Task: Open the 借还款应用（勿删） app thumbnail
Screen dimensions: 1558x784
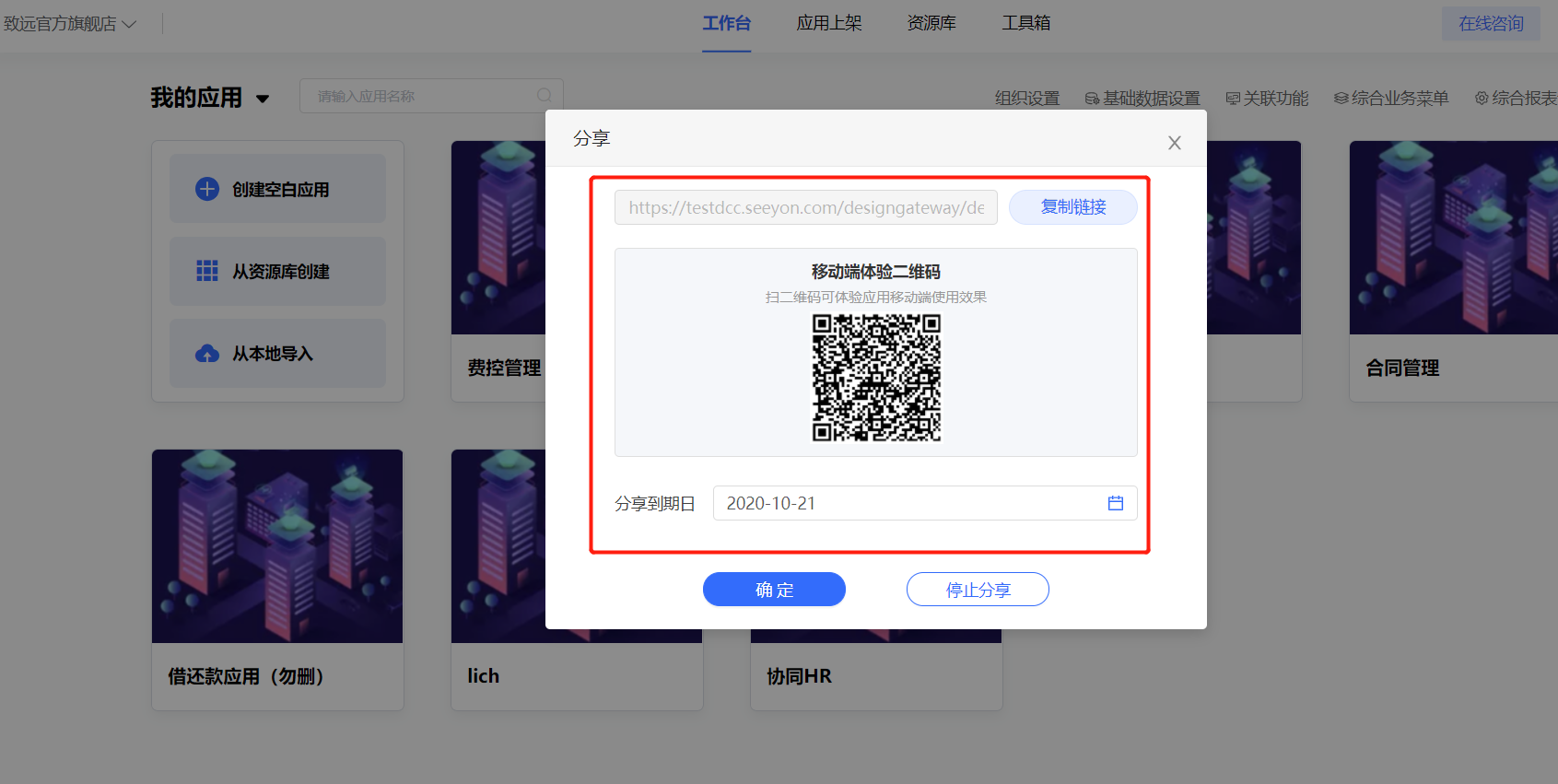Action: point(277,546)
